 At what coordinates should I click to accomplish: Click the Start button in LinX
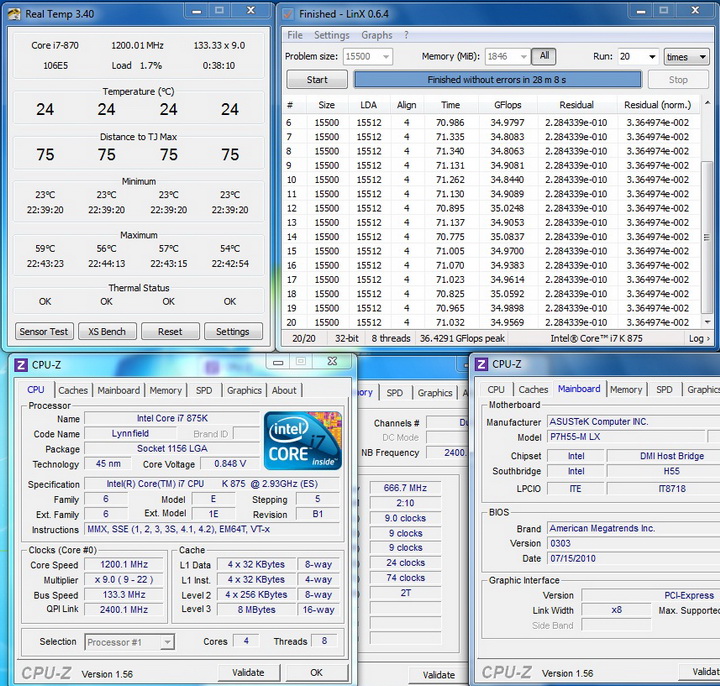point(317,79)
